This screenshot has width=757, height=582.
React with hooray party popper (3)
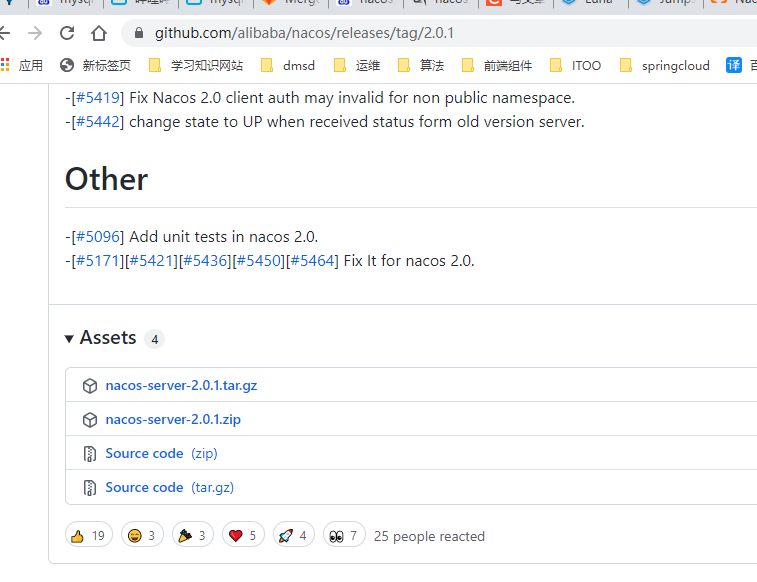click(193, 535)
